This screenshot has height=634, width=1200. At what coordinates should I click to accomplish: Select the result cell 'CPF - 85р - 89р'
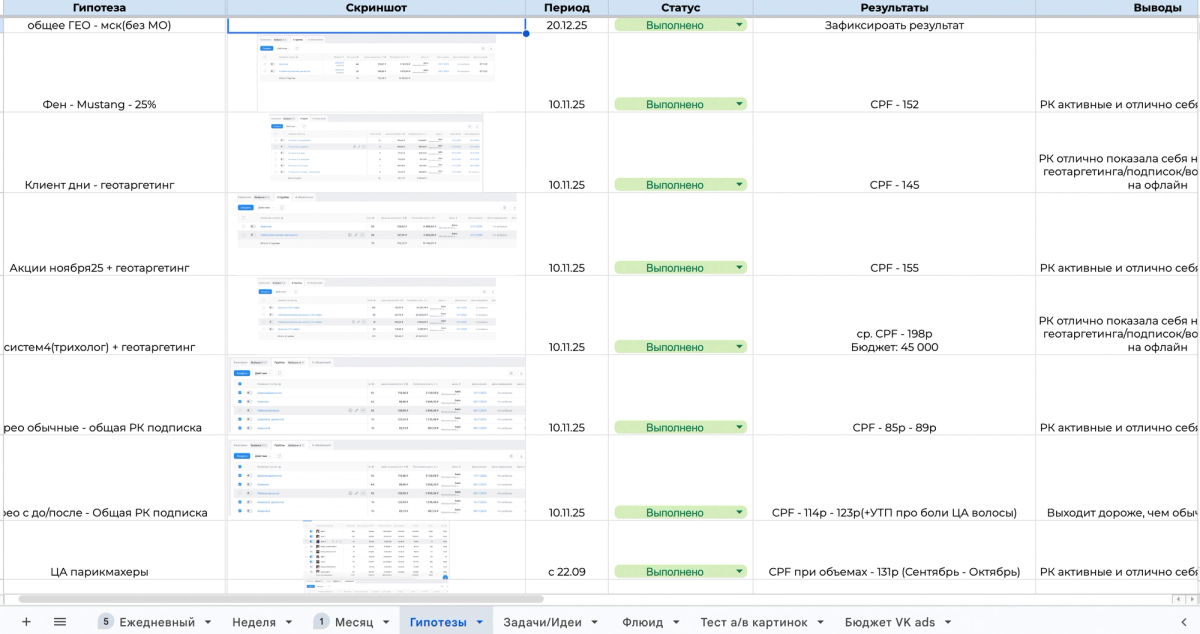point(894,396)
